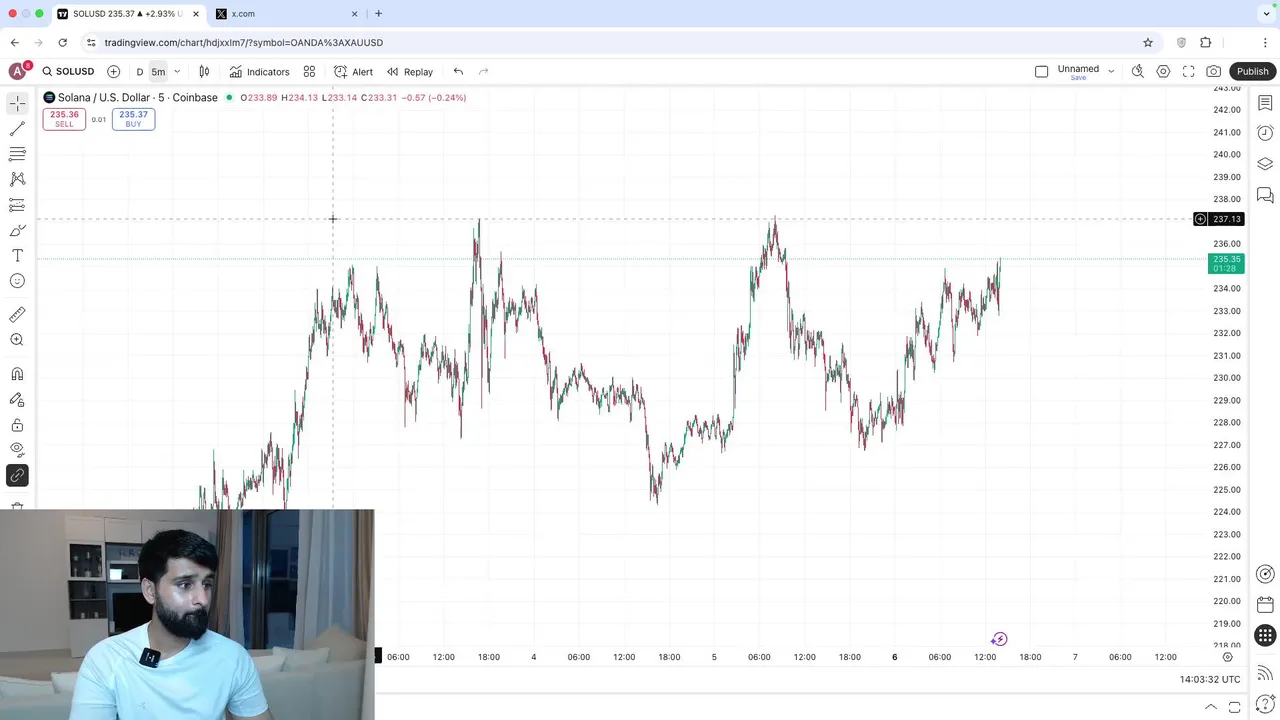Select the brush drawing tool
This screenshot has height=720, width=1280.
pyautogui.click(x=17, y=231)
